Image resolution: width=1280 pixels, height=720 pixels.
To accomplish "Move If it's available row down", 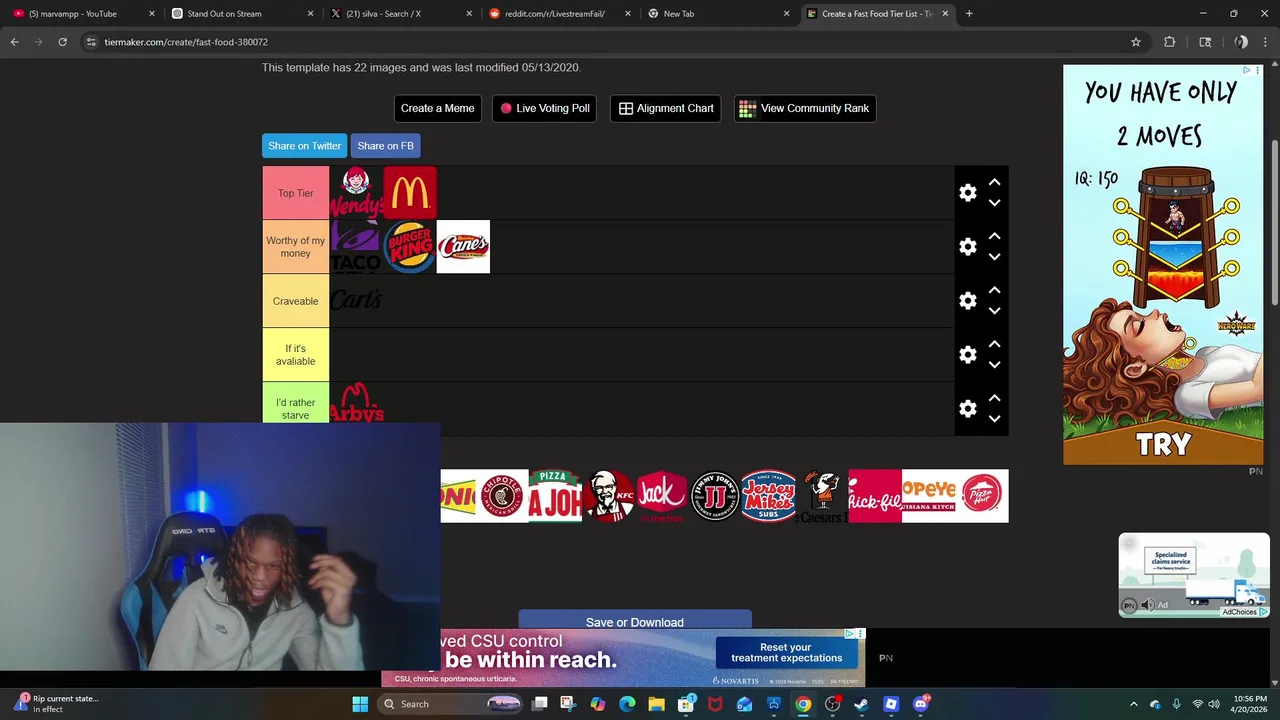I will tap(994, 365).
